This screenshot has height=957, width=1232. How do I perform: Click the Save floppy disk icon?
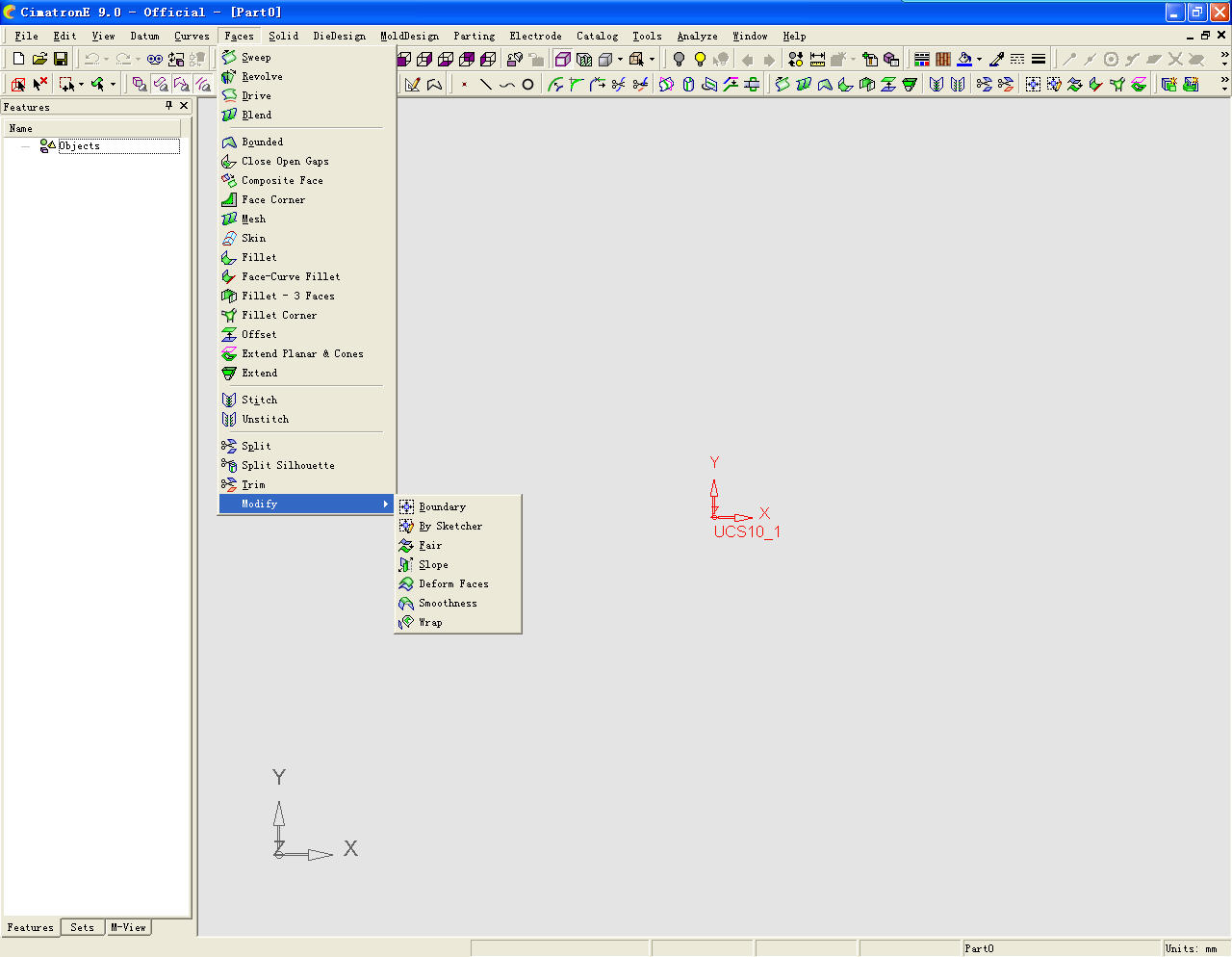61,59
